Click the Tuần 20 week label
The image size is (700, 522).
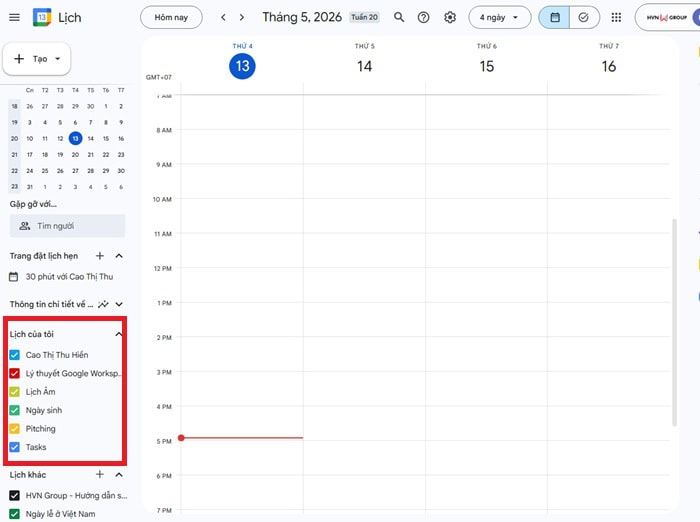[x=364, y=17]
